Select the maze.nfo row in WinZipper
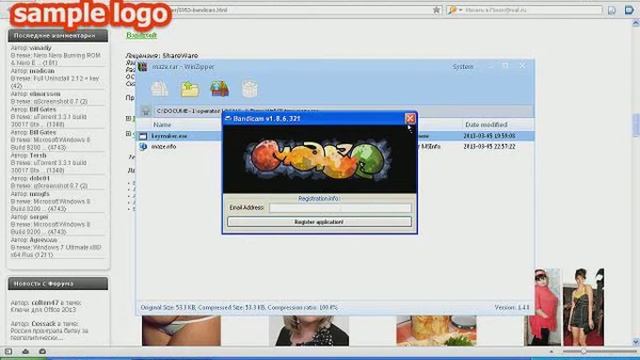640x360 pixels. [335, 147]
